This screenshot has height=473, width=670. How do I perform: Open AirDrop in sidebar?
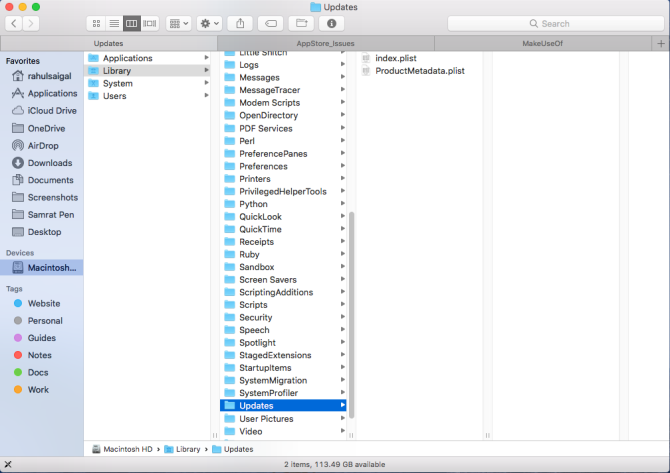coord(35,145)
